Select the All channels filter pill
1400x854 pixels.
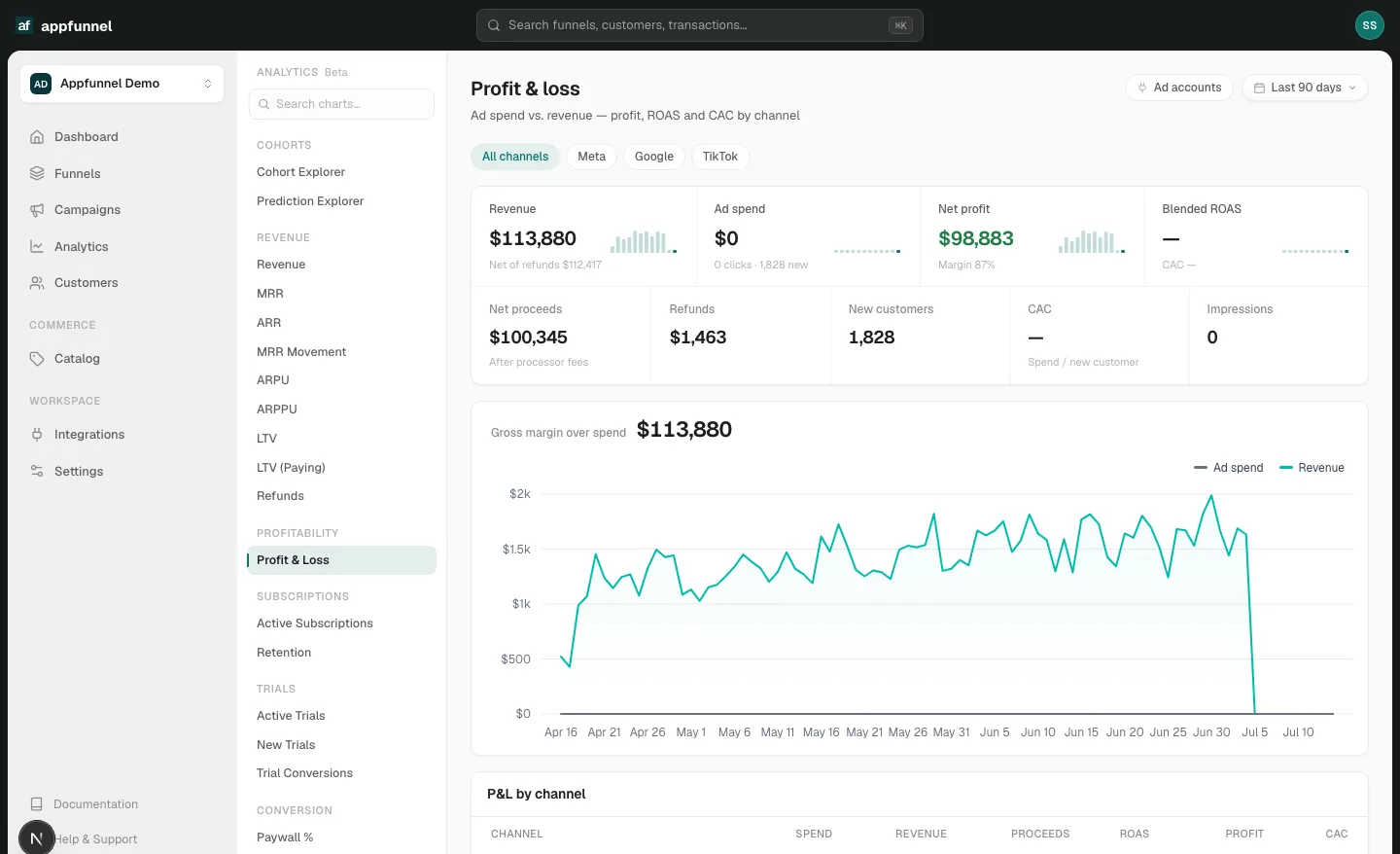tap(515, 157)
